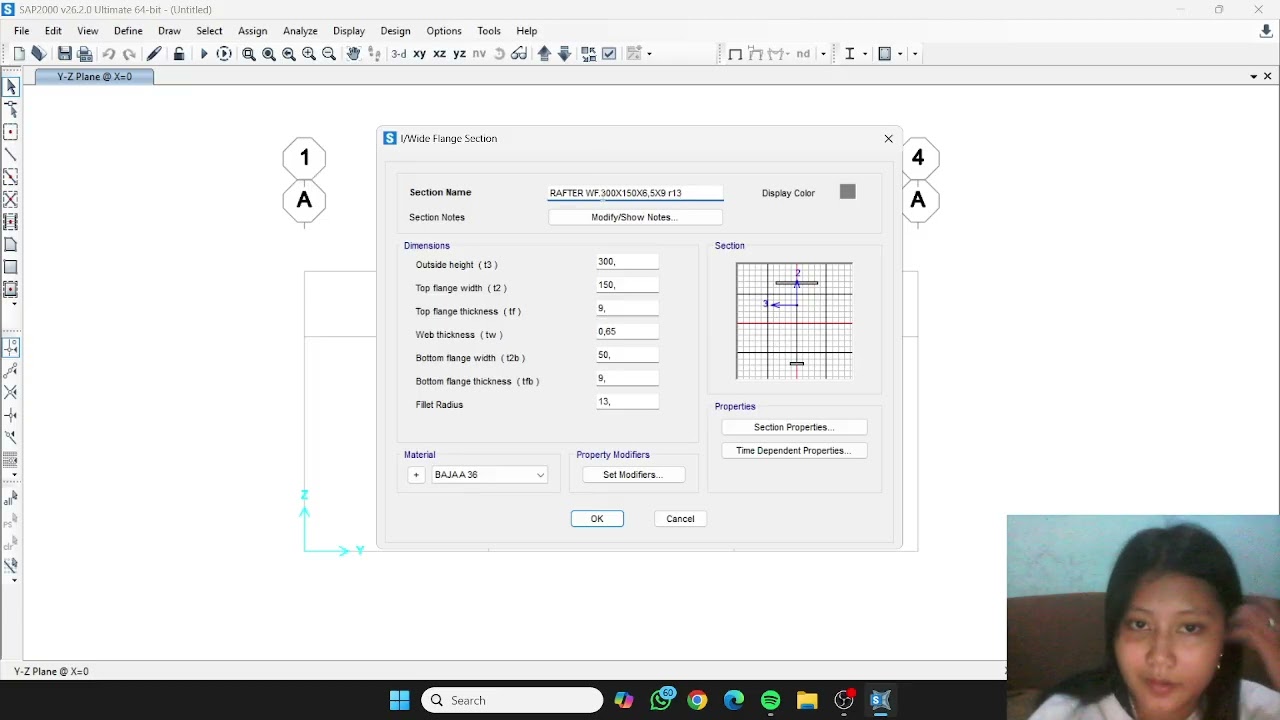The image size is (1280, 720).
Task: Click the Redo arrow icon
Action: click(129, 54)
